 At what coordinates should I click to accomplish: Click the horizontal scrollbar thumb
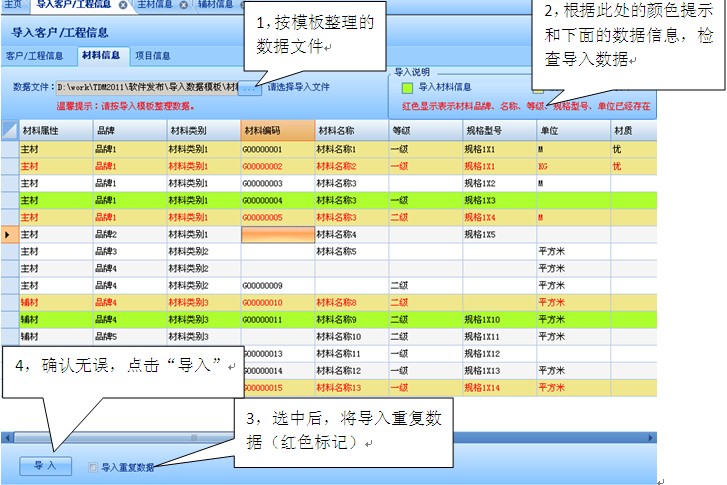(x=194, y=437)
